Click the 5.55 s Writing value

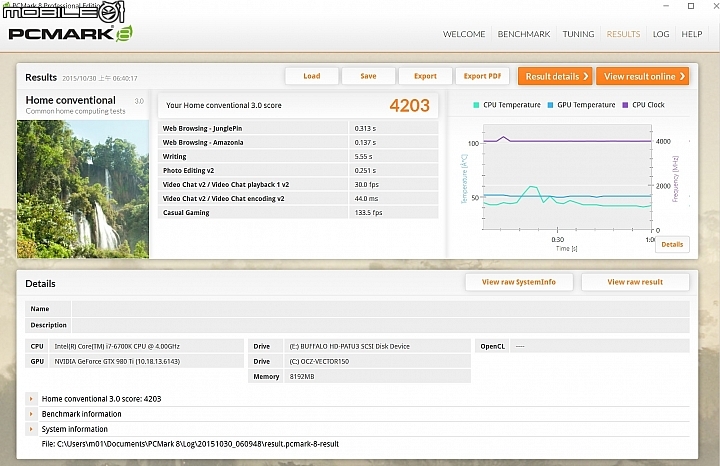pyautogui.click(x=363, y=157)
